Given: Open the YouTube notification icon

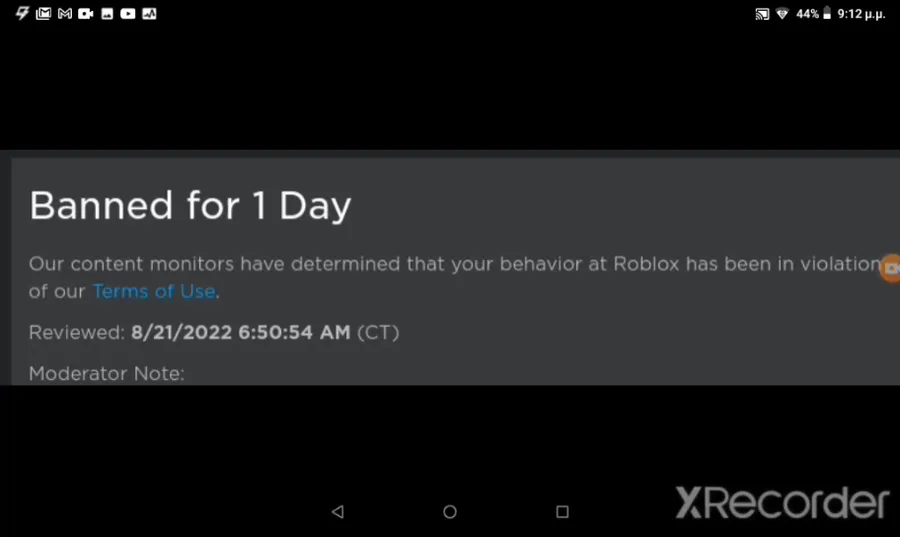Looking at the screenshot, I should tap(128, 13).
